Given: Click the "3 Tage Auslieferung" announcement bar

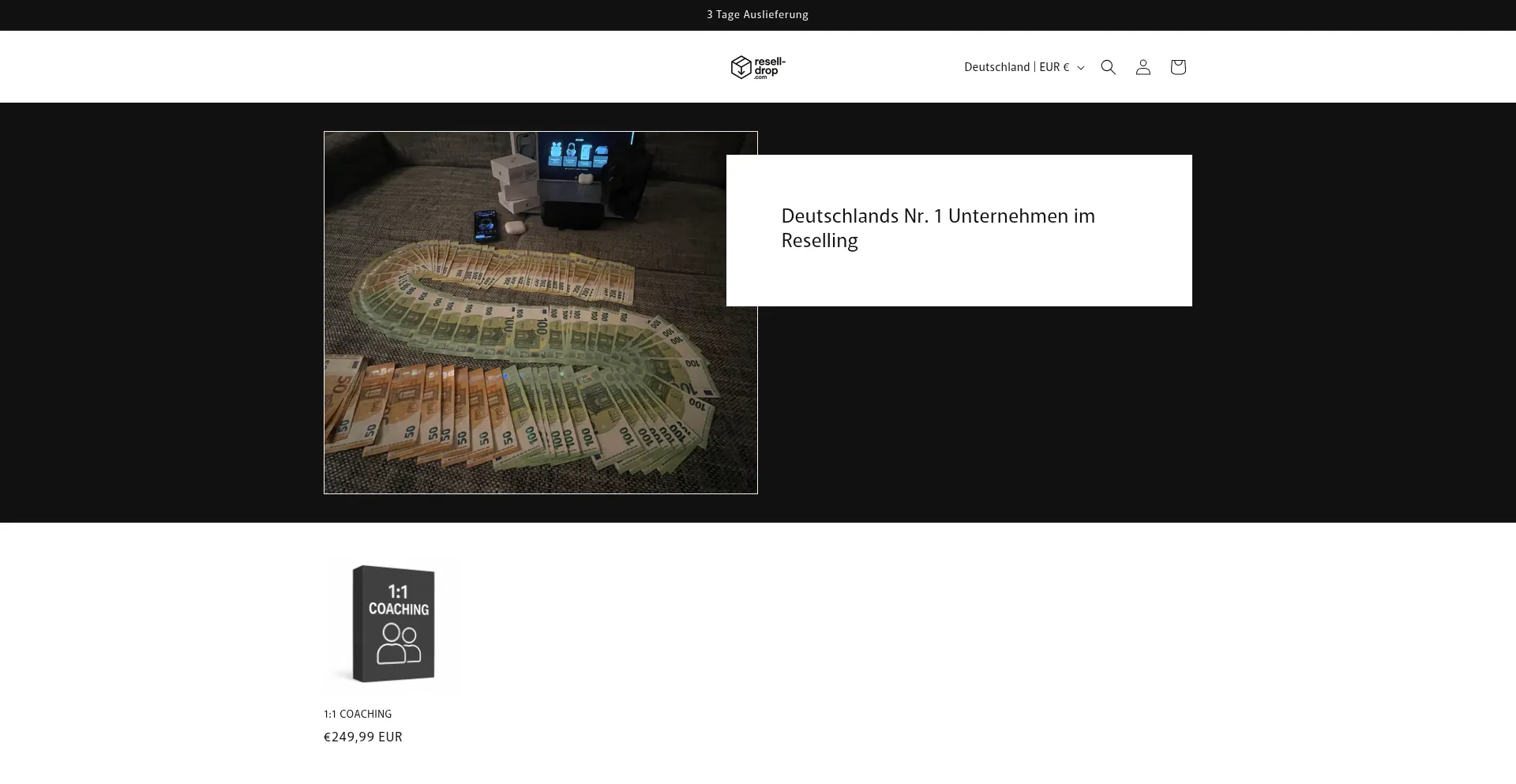Looking at the screenshot, I should coord(757,14).
